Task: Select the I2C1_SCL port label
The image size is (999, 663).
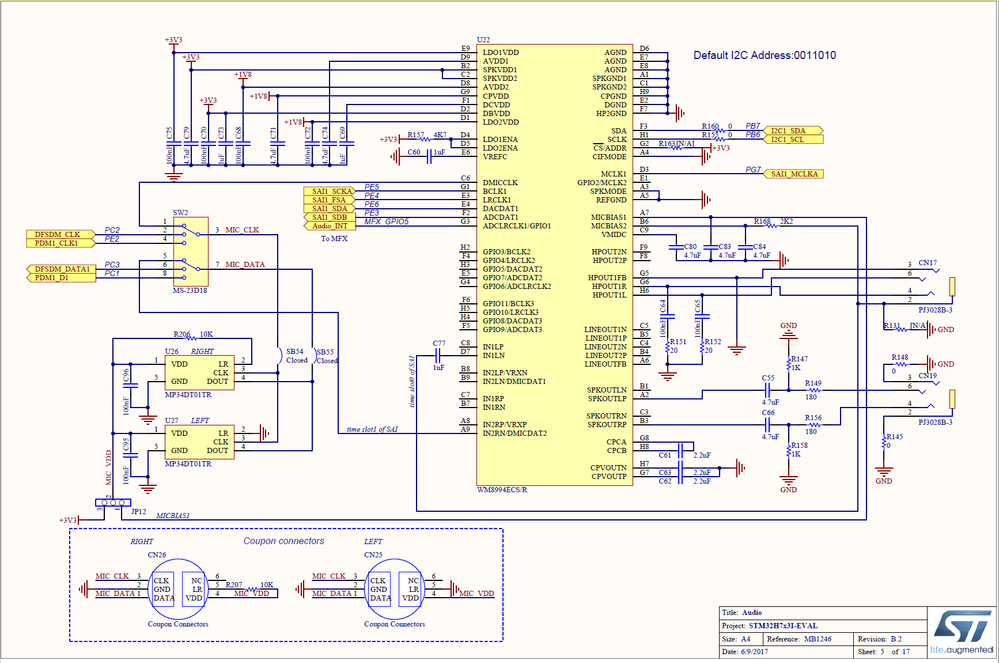Action: [x=793, y=139]
